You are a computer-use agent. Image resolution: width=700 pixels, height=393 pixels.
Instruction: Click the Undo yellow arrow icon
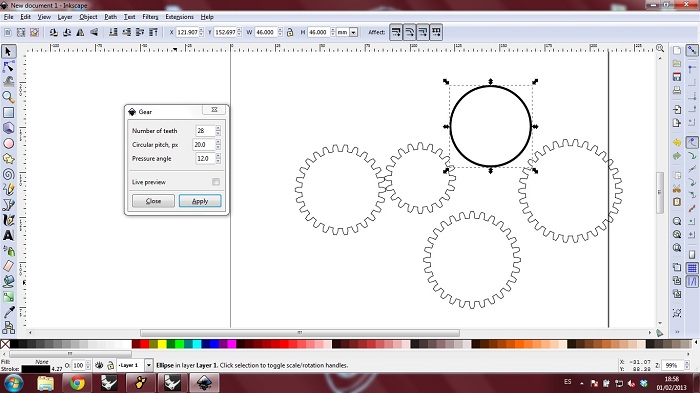click(677, 142)
